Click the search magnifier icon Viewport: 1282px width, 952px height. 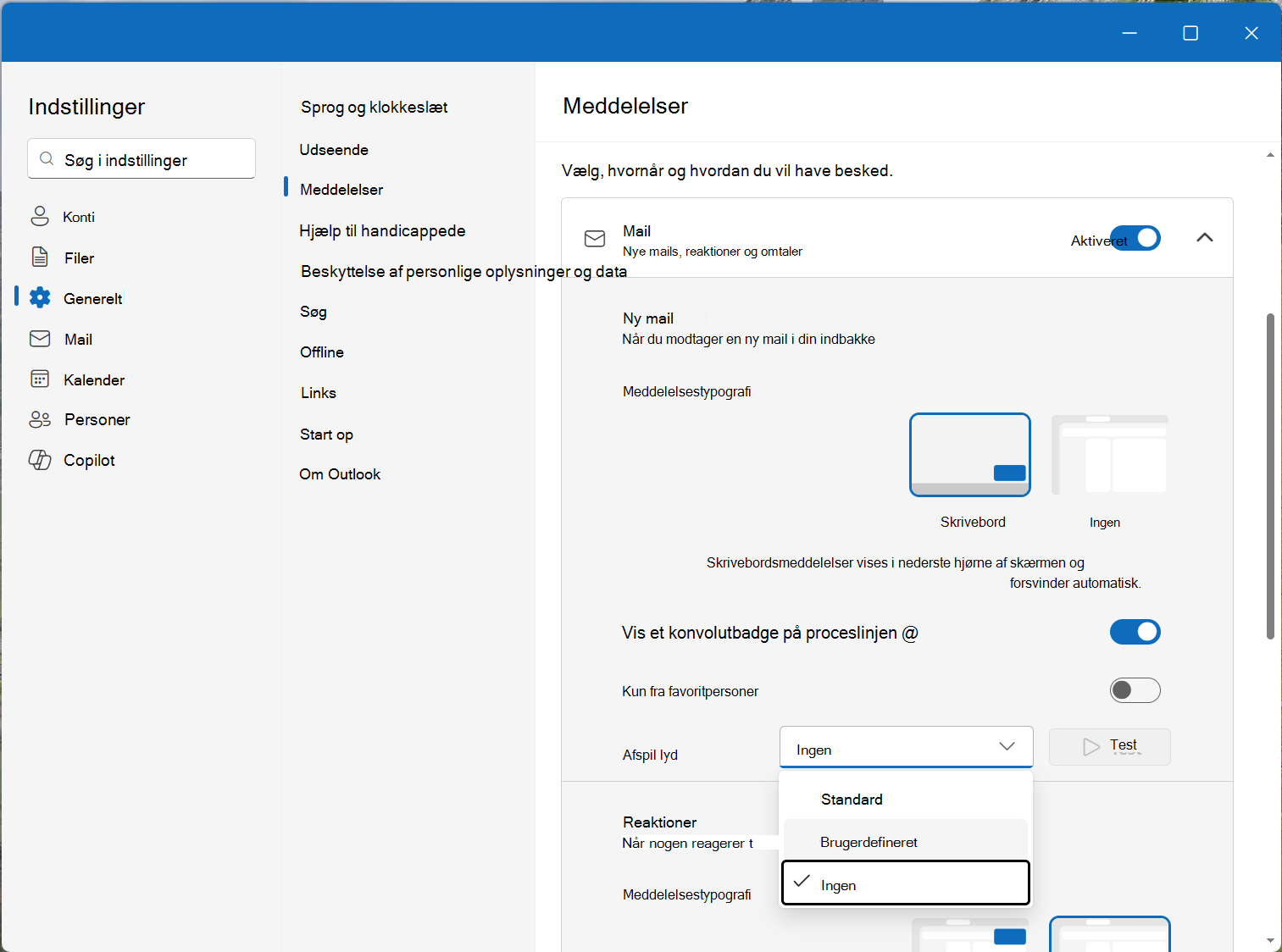click(47, 159)
